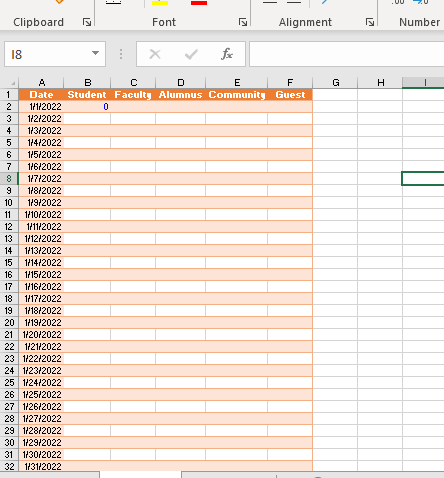Click the yellow highlight fill color
The height and width of the screenshot is (478, 444).
(x=160, y=3)
